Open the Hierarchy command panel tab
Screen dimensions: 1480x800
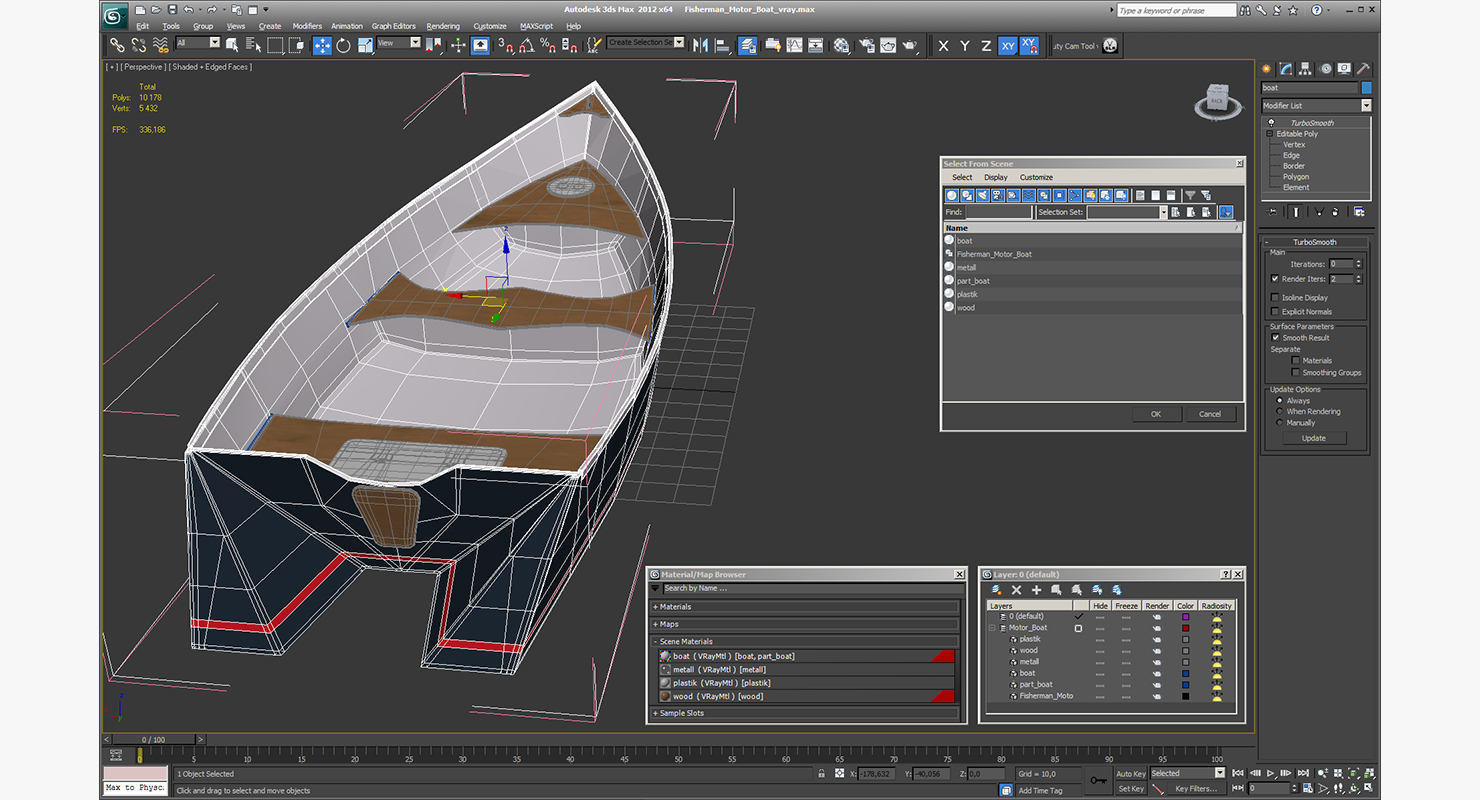1304,69
